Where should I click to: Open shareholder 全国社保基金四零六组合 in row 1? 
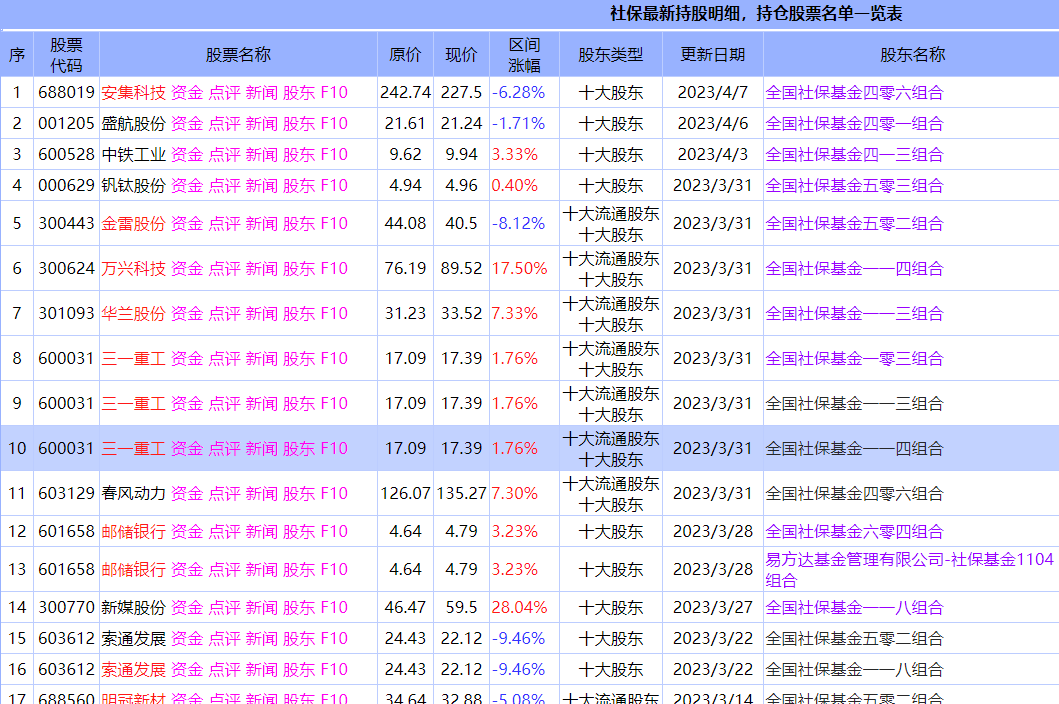(x=854, y=93)
